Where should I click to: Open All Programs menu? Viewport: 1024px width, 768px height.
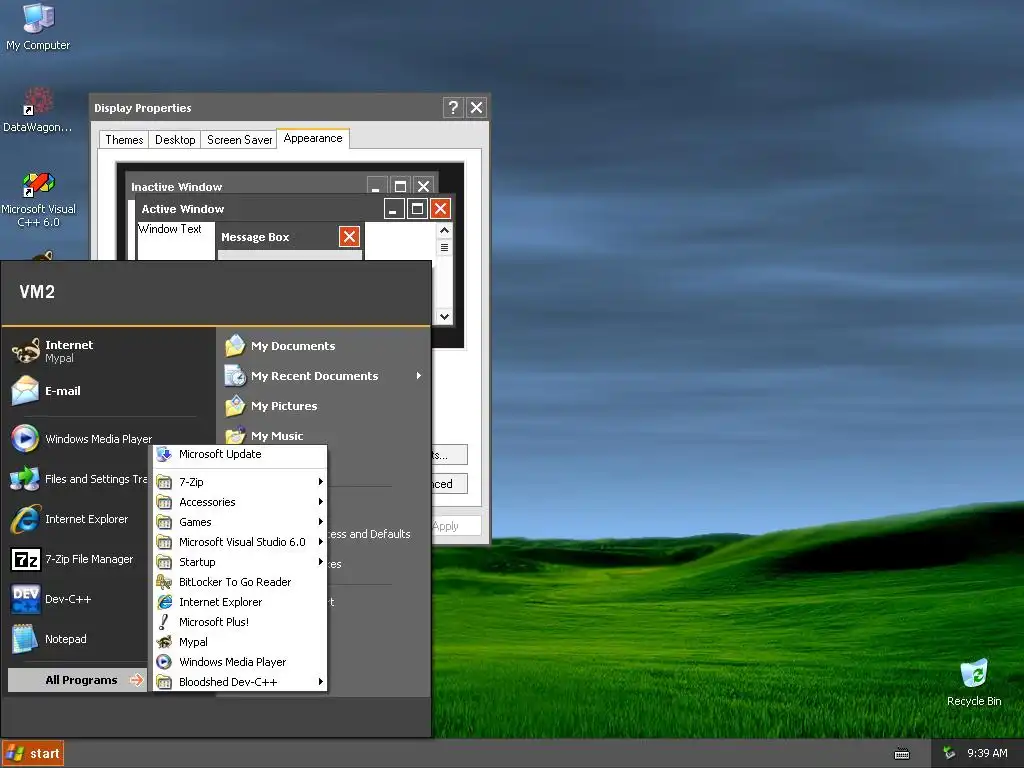click(x=77, y=680)
